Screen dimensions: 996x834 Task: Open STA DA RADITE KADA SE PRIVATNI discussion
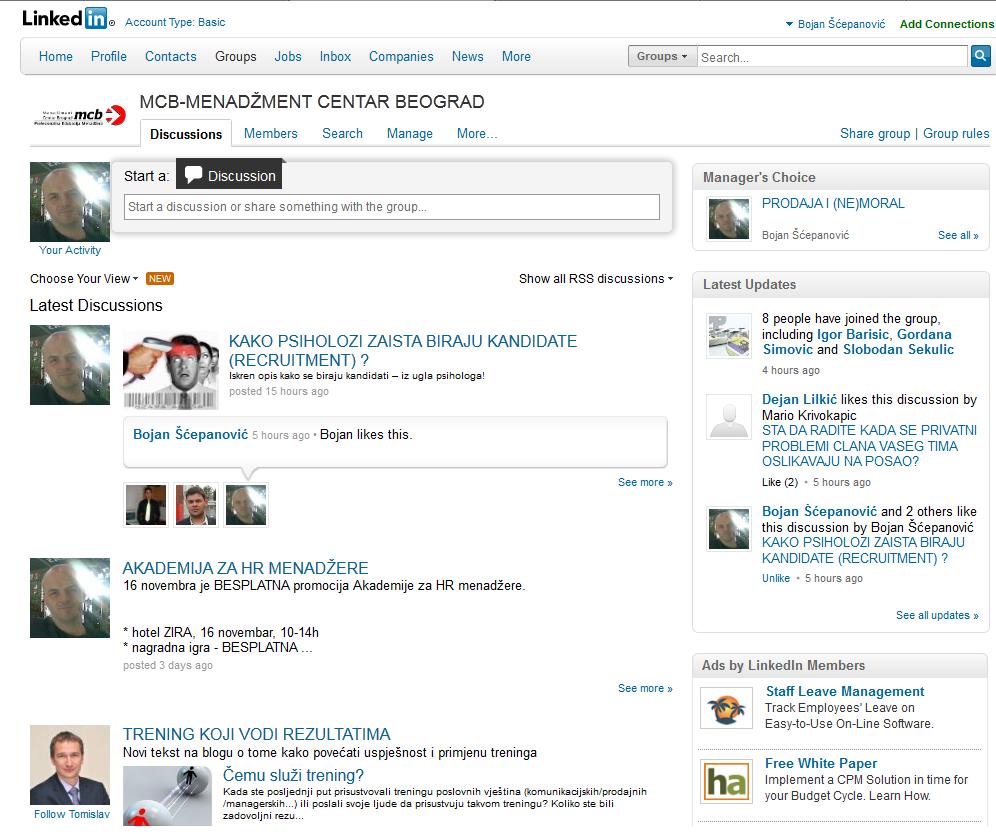[869, 446]
